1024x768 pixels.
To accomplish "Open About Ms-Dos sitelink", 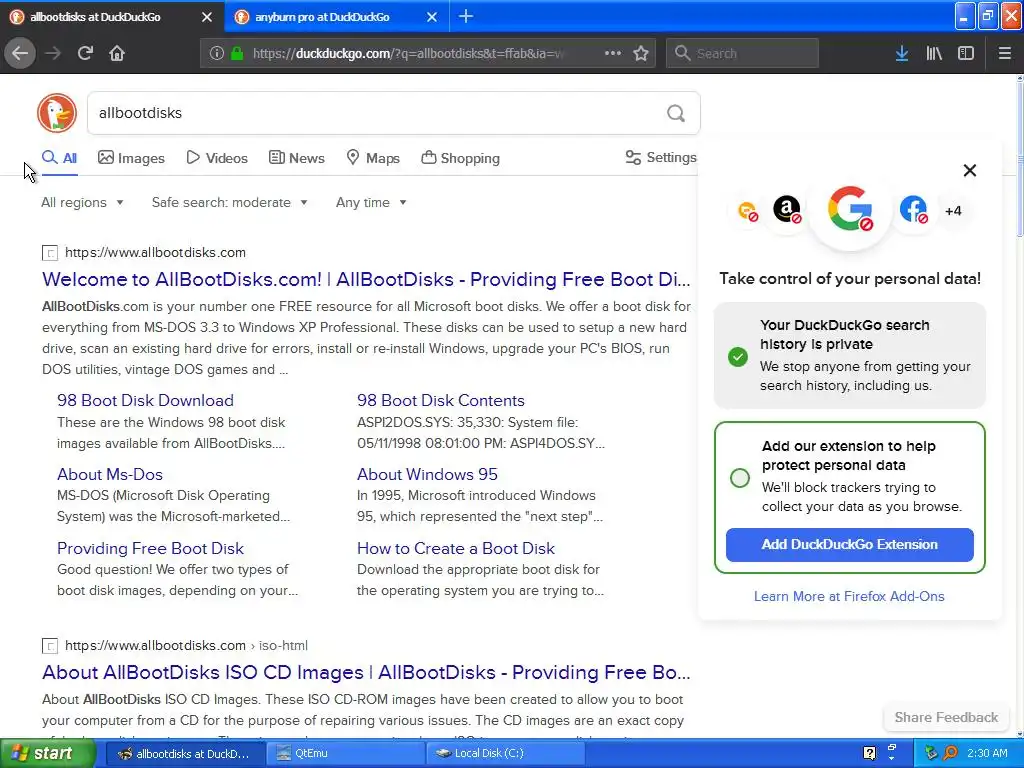I will pyautogui.click(x=110, y=474).
